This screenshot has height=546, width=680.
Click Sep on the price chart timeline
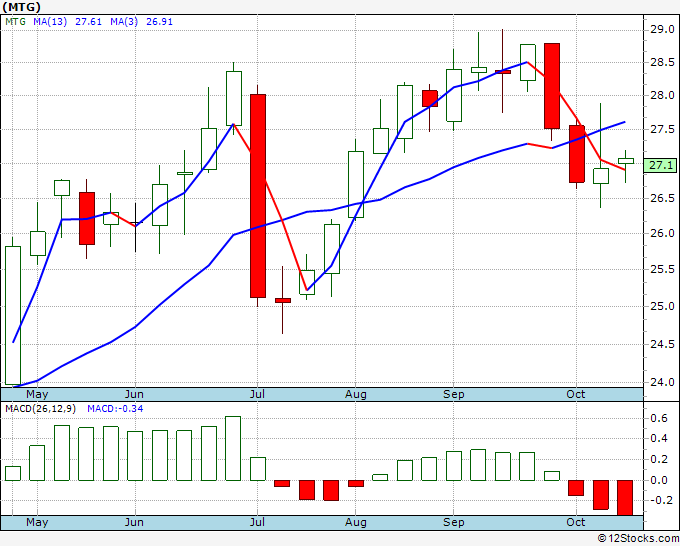pos(454,395)
